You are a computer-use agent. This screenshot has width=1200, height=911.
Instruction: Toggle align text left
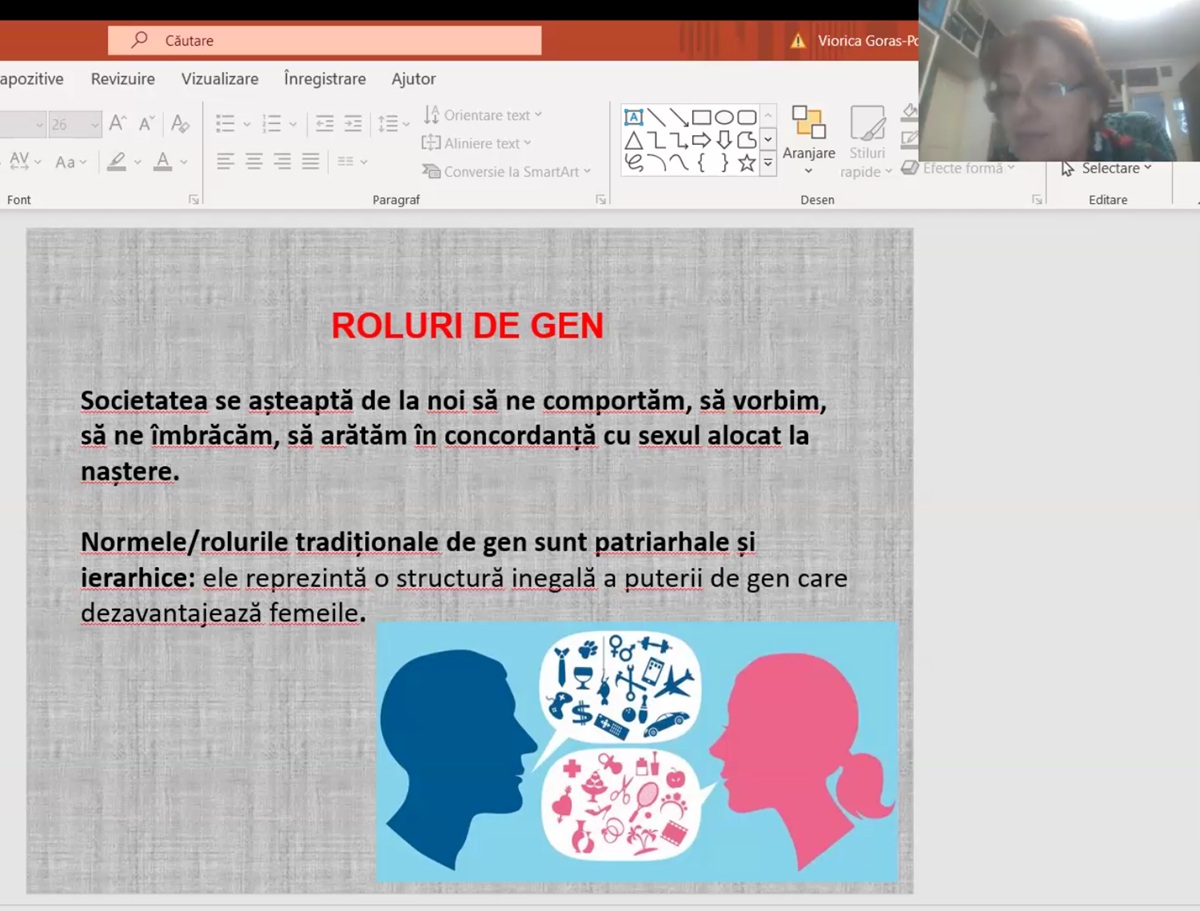[x=225, y=161]
